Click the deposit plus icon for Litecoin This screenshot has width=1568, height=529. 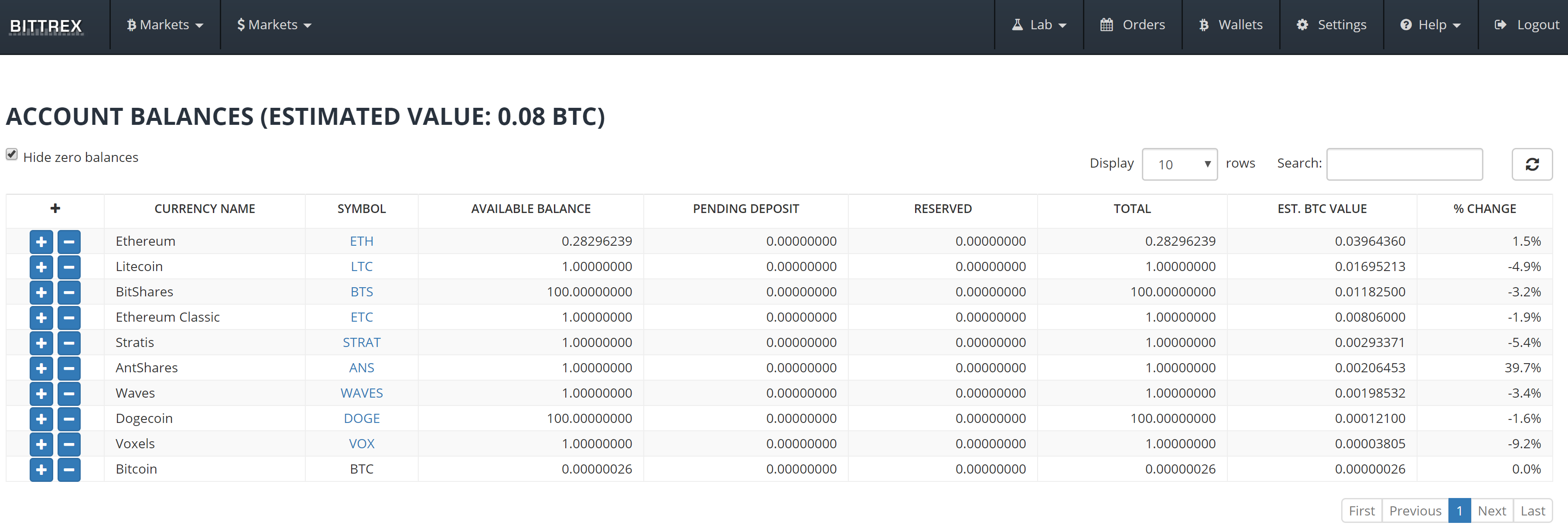41,267
